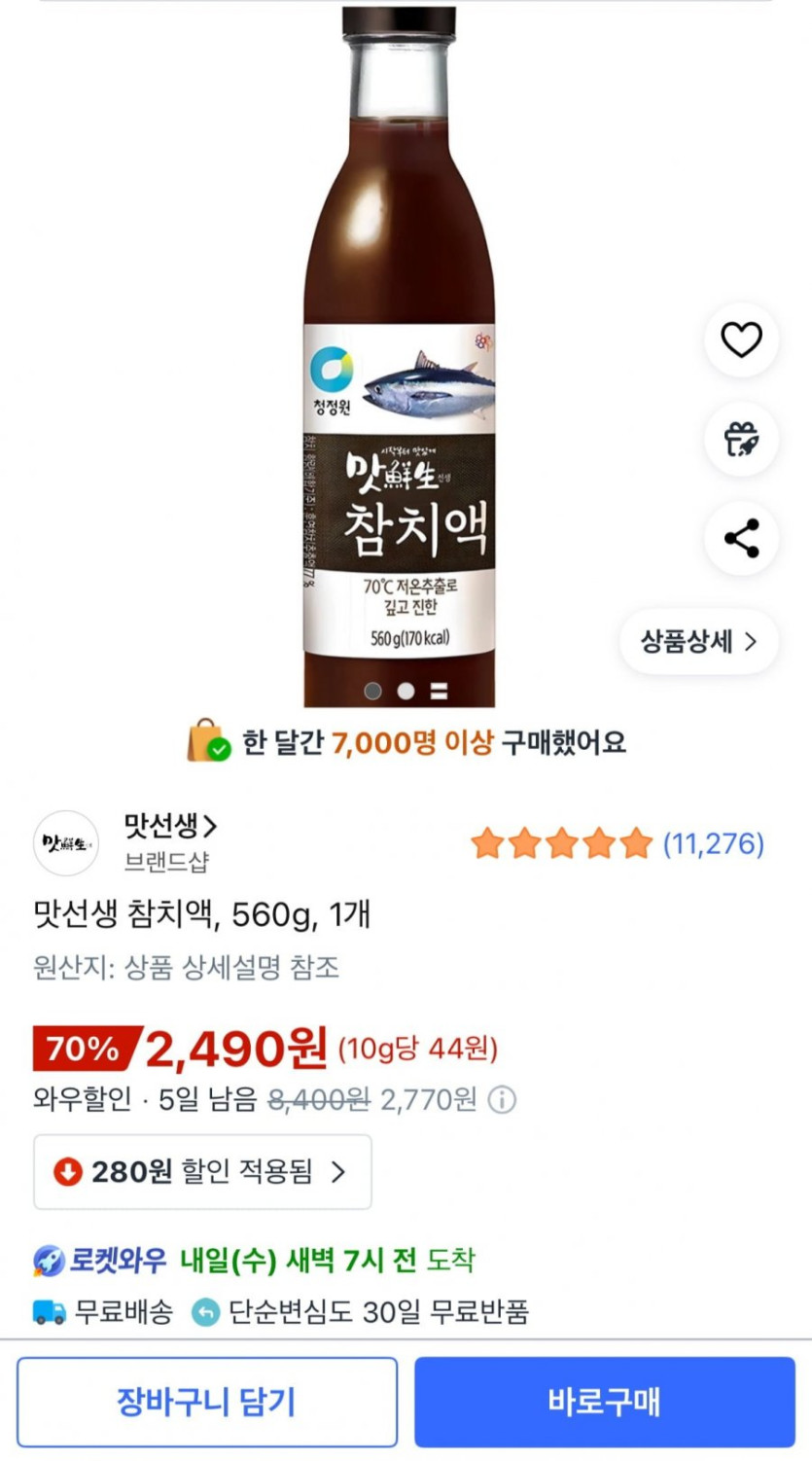Tap the share icon
The height and width of the screenshot is (1461, 812).
tap(741, 539)
